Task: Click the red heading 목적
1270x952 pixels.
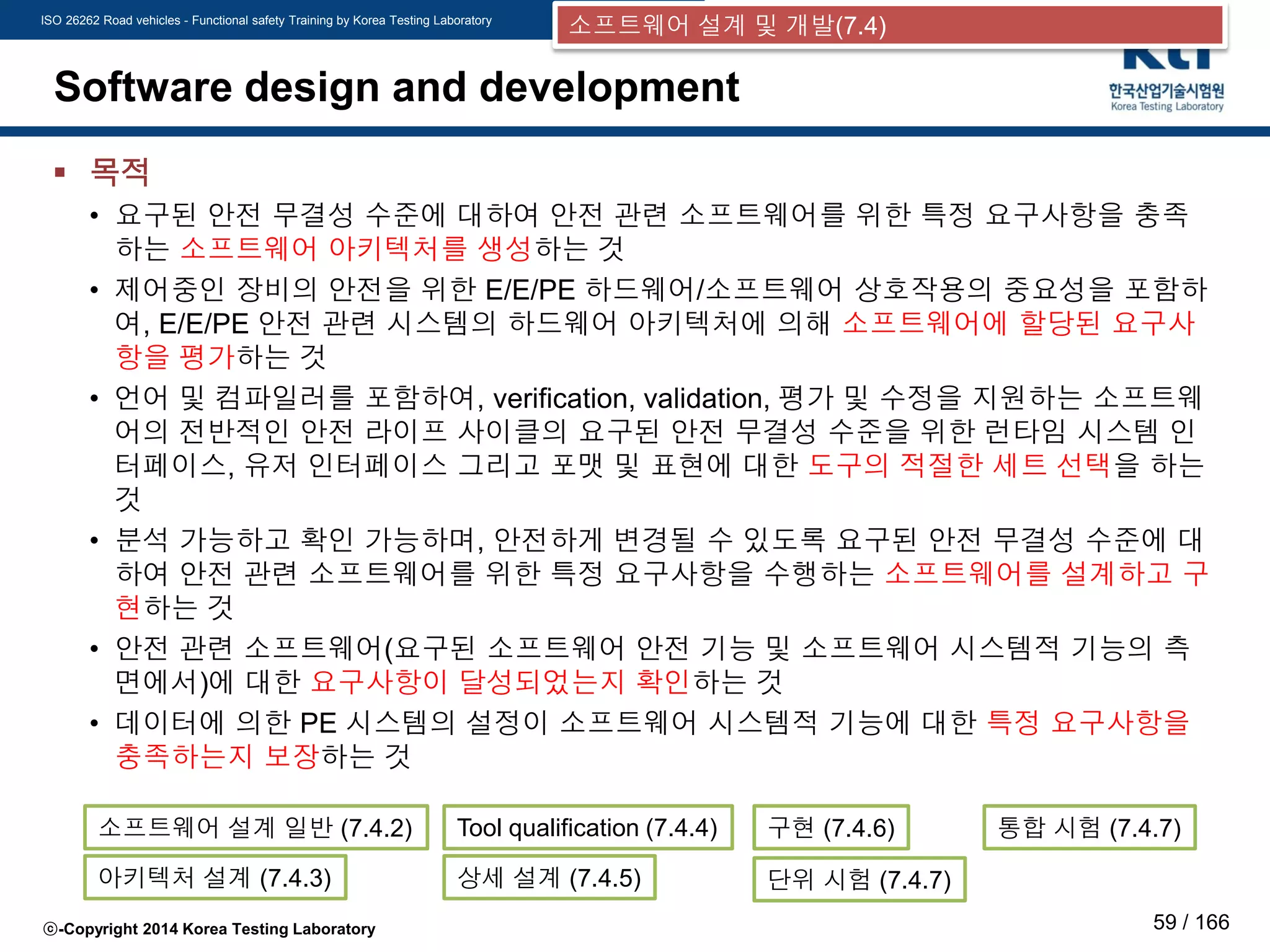Action: click(x=120, y=172)
